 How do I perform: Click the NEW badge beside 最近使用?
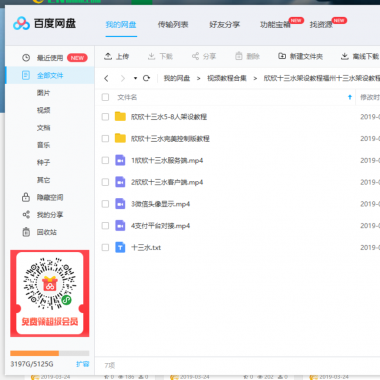point(77,58)
